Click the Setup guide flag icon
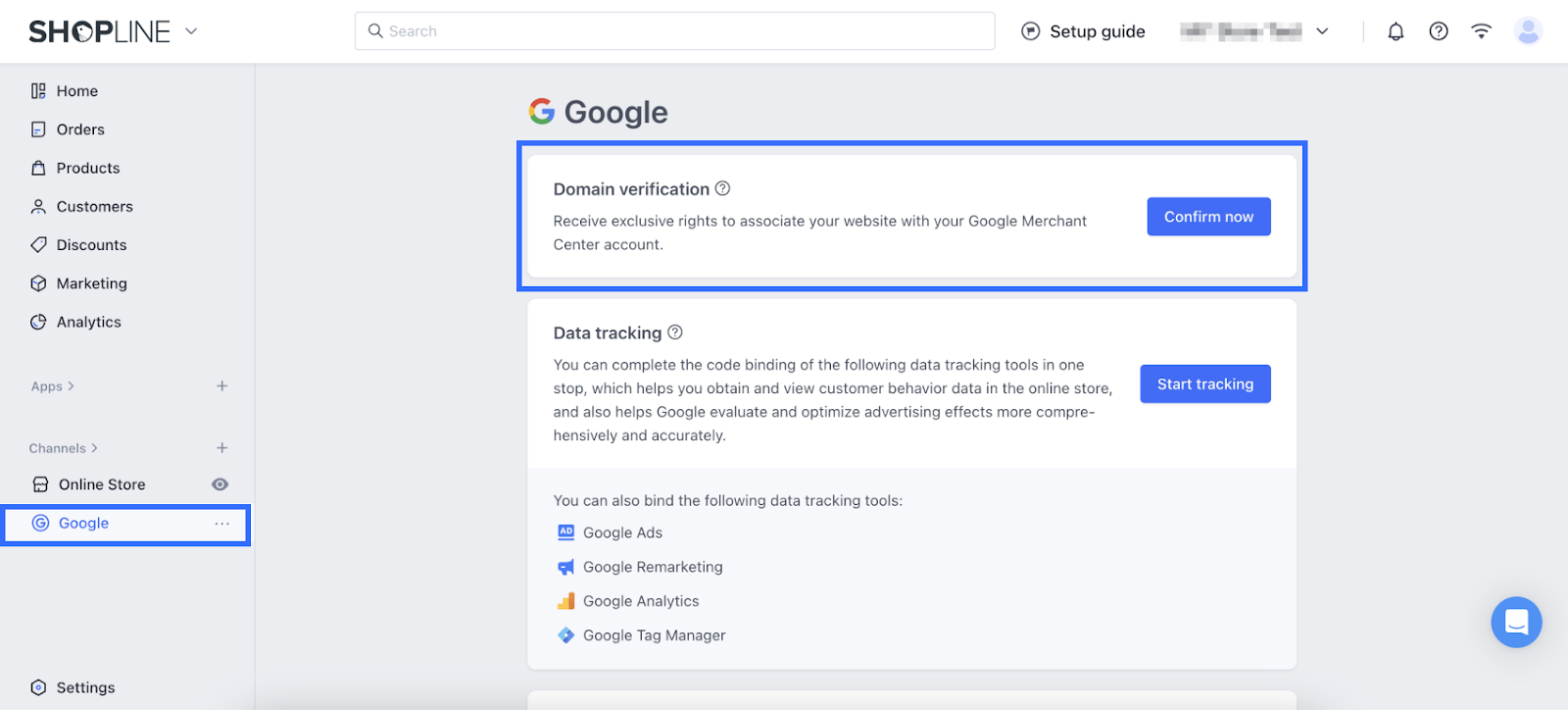Image resolution: width=1568 pixels, height=710 pixels. 1030,31
